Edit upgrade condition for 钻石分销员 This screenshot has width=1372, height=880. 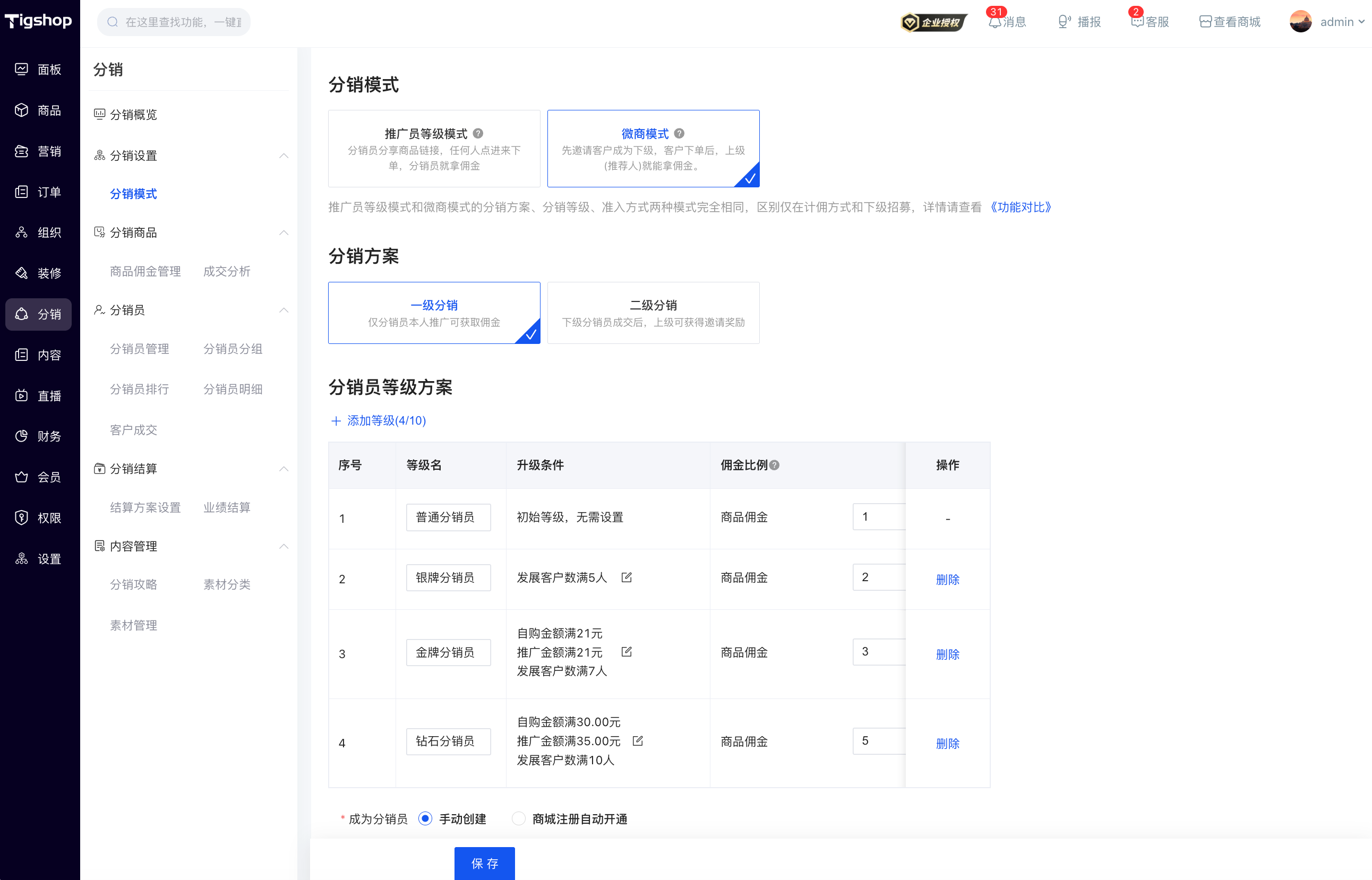pos(638,740)
